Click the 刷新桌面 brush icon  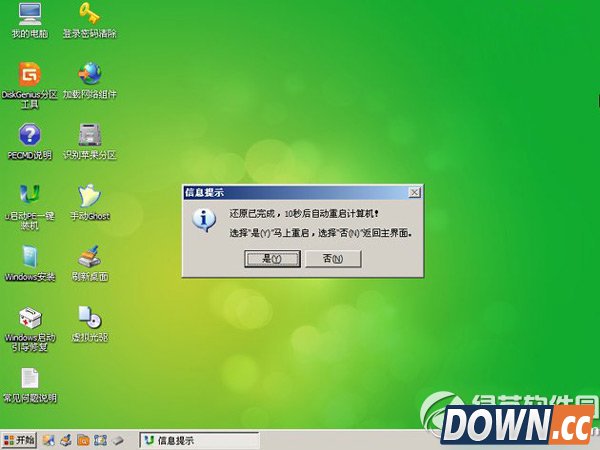click(x=90, y=263)
